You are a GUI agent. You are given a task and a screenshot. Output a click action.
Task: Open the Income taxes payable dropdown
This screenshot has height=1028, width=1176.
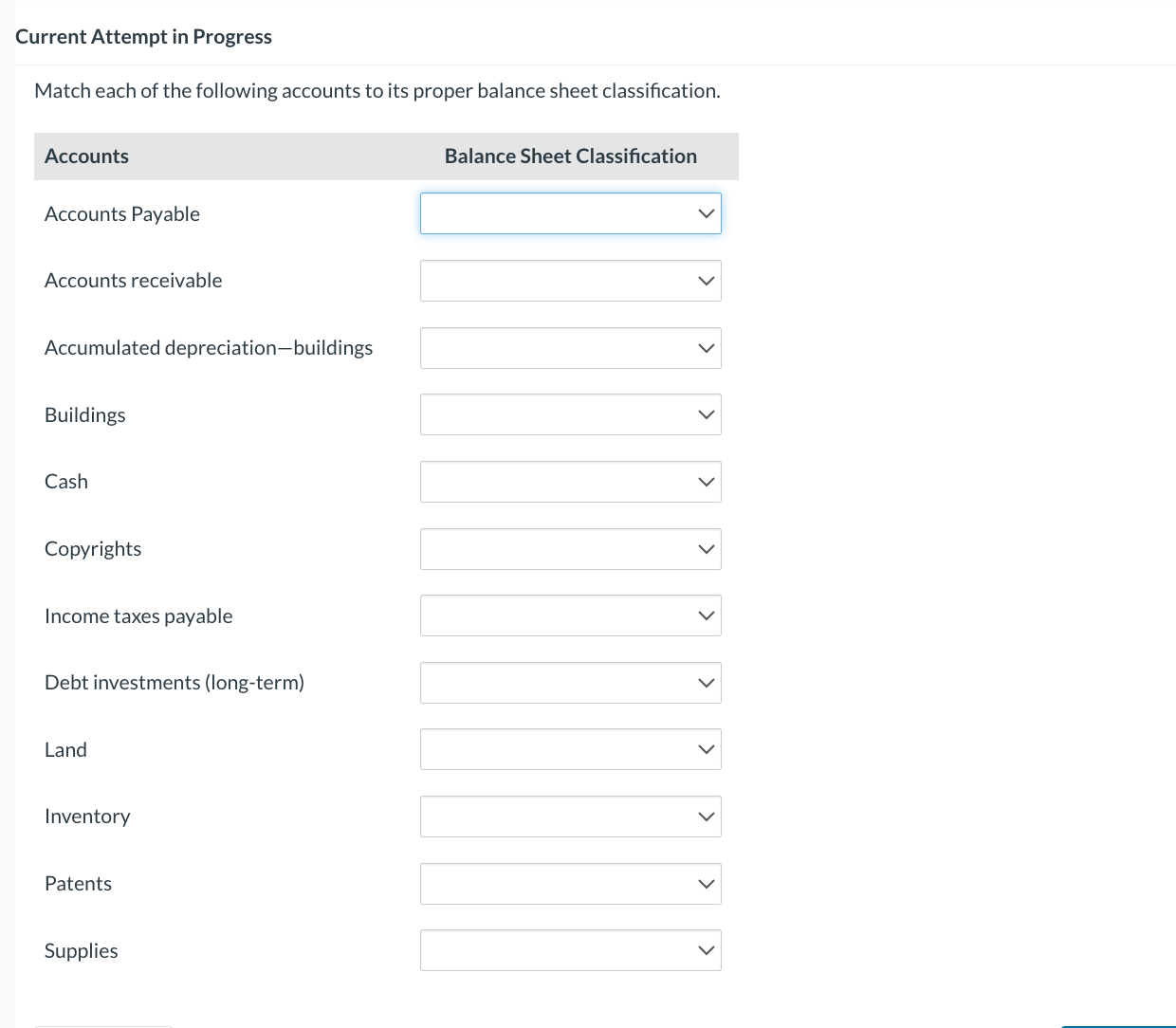[x=570, y=615]
